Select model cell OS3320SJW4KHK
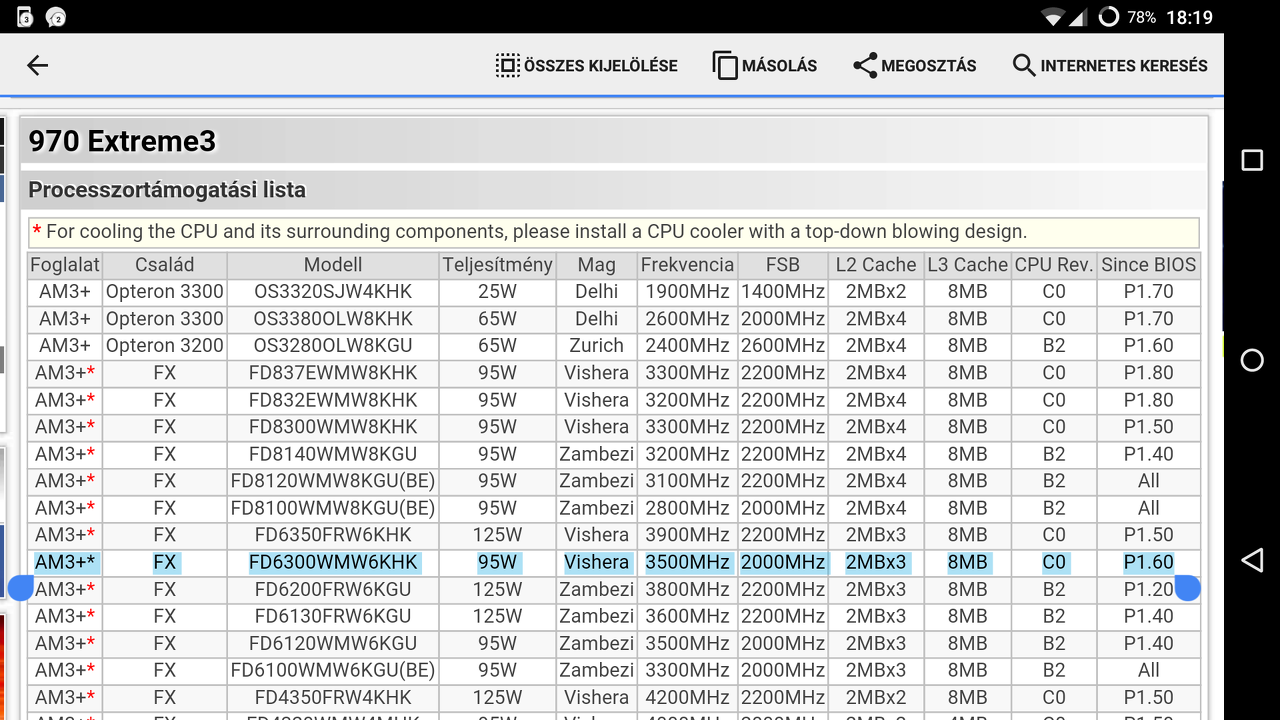Viewport: 1280px width, 720px height. point(333,292)
